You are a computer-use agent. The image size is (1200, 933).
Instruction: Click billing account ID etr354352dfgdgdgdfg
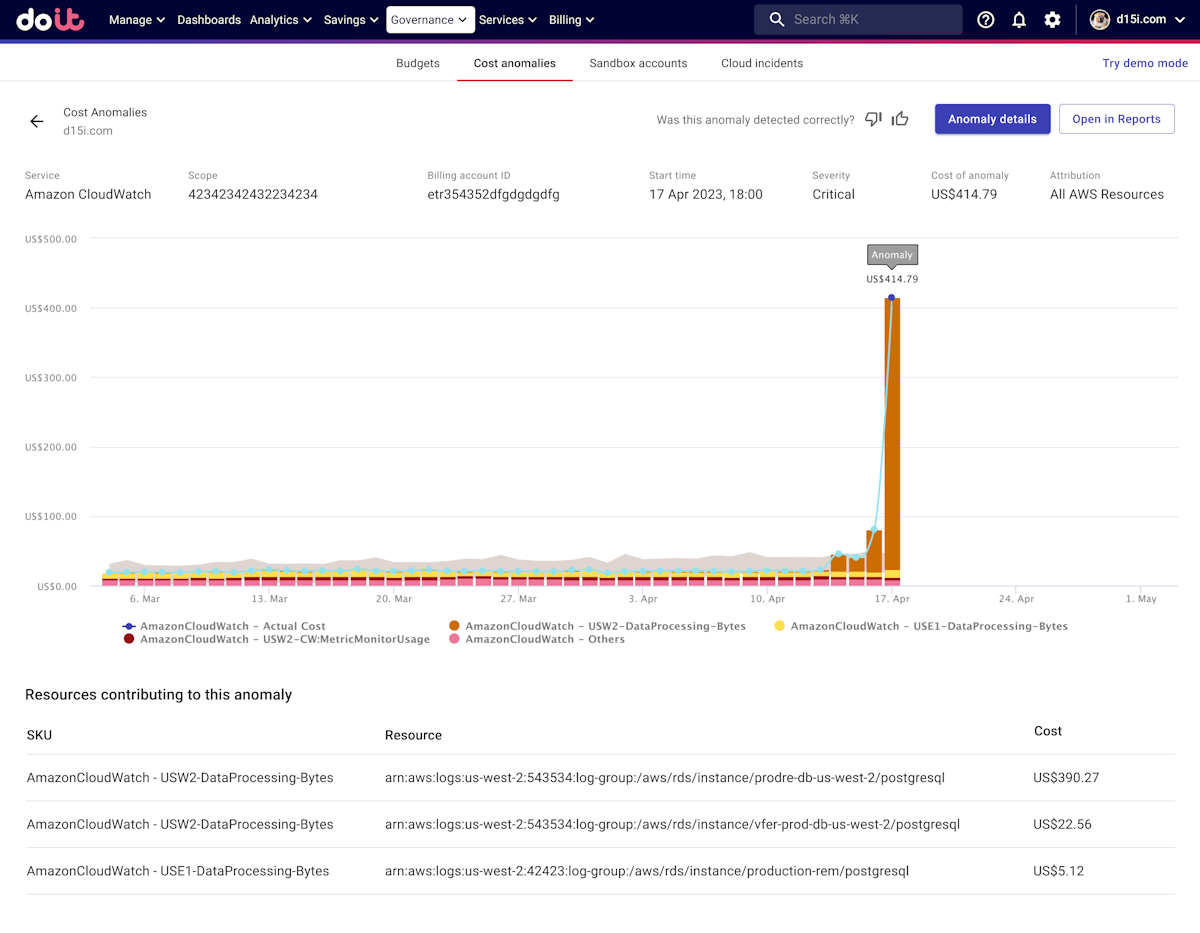493,194
